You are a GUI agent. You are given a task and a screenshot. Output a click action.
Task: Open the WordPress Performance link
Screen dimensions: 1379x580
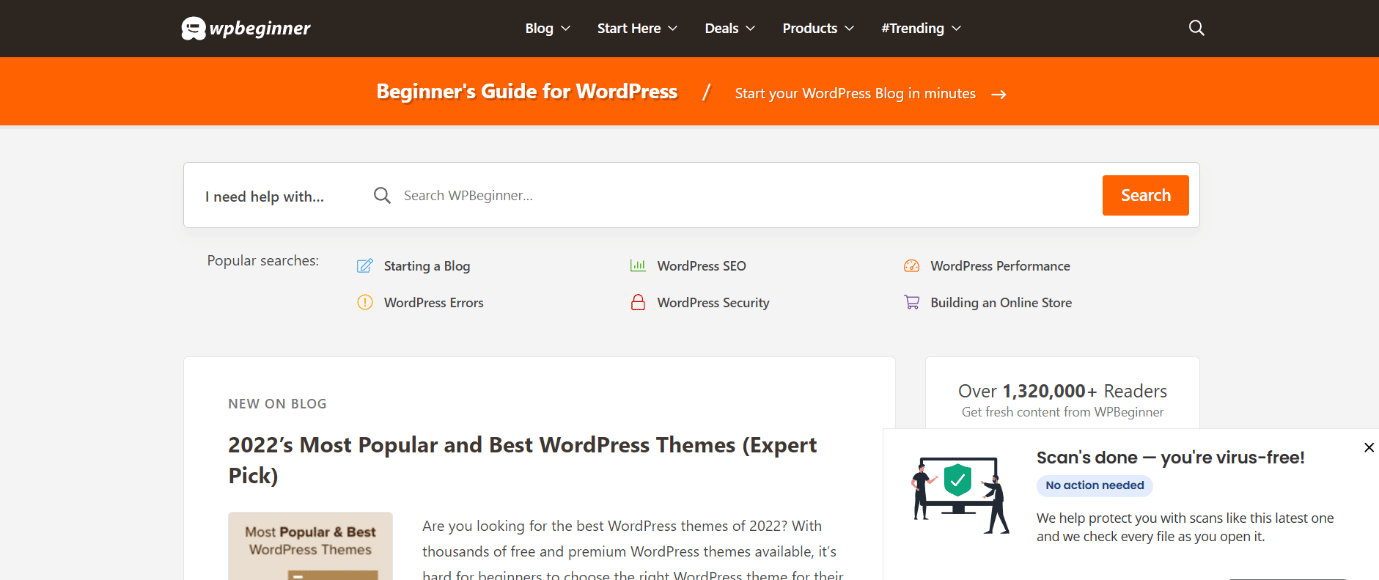(1000, 266)
